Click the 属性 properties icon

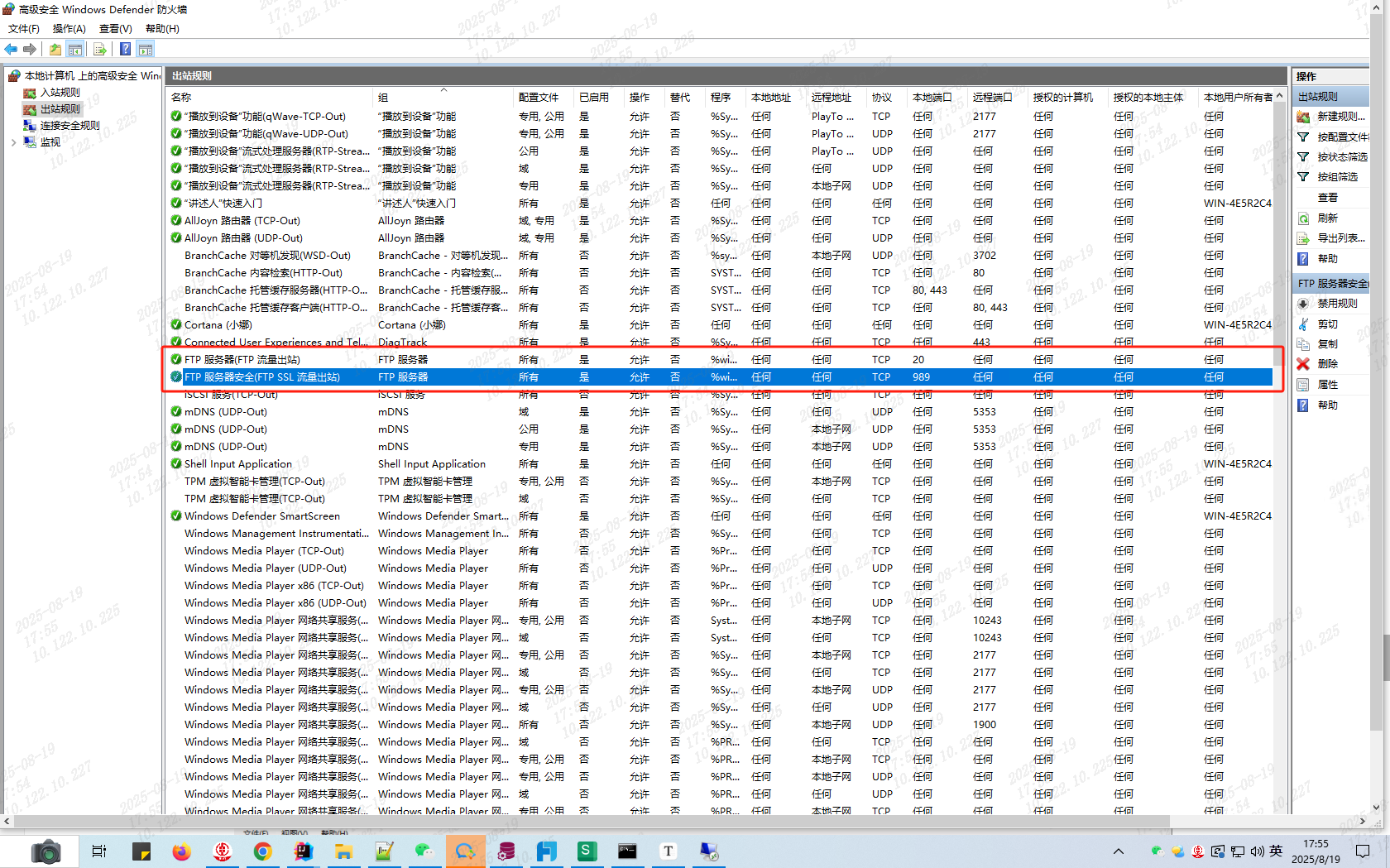(1303, 385)
